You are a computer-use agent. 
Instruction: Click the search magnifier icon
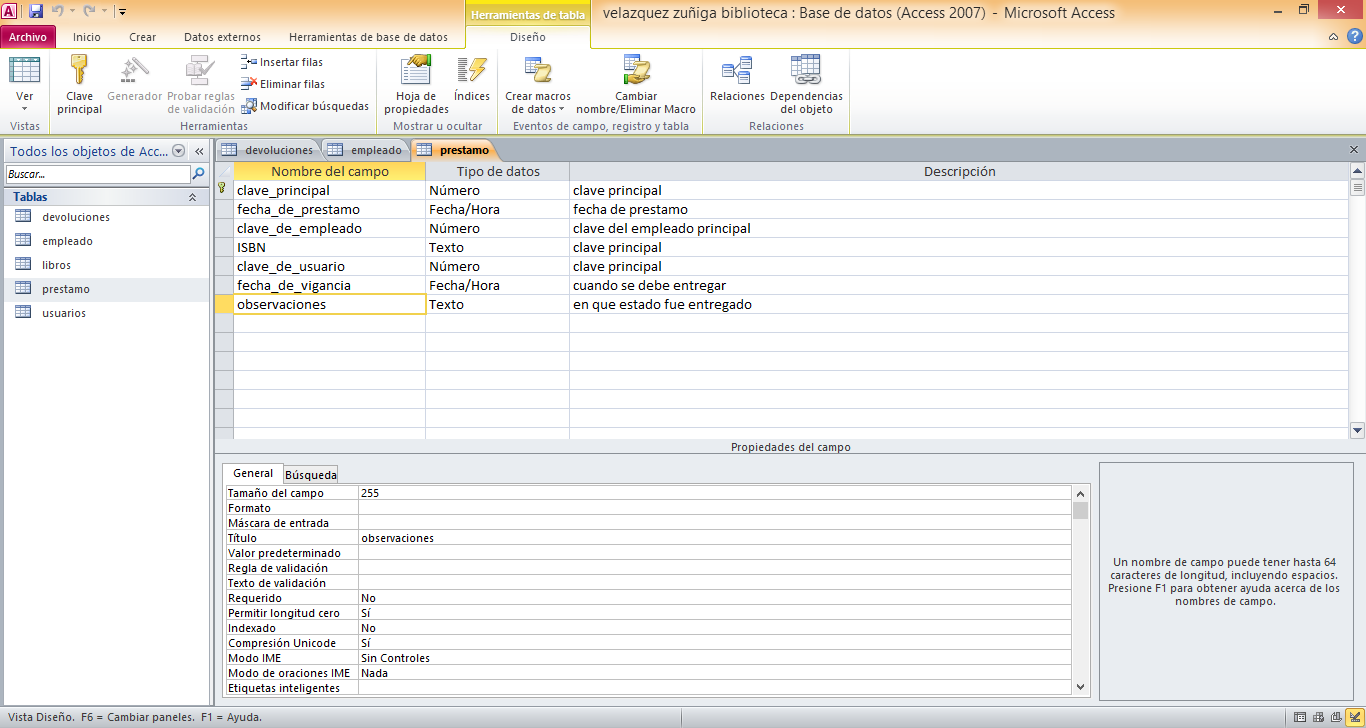click(x=198, y=174)
